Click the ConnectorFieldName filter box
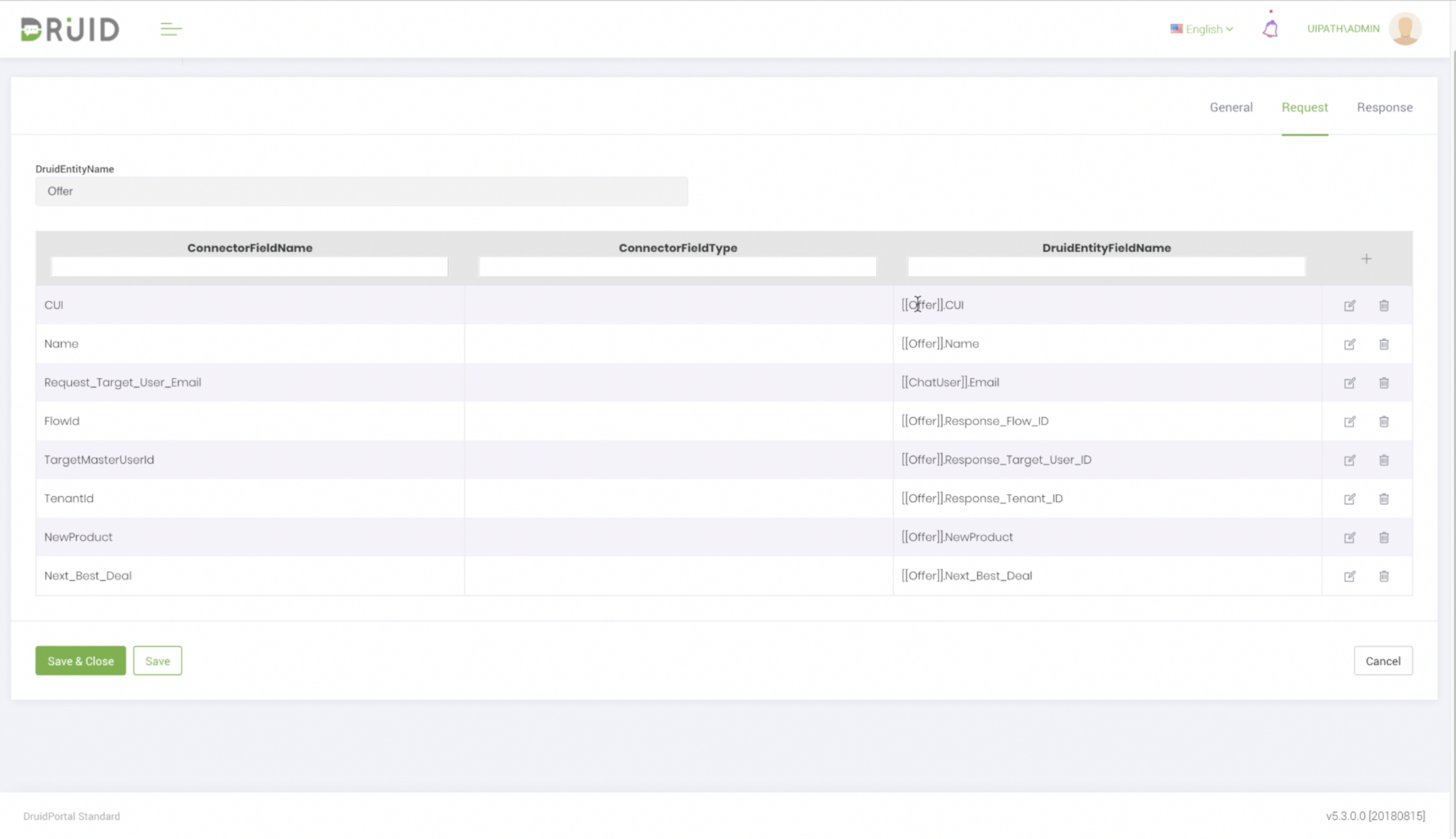1456x839 pixels. click(x=249, y=267)
